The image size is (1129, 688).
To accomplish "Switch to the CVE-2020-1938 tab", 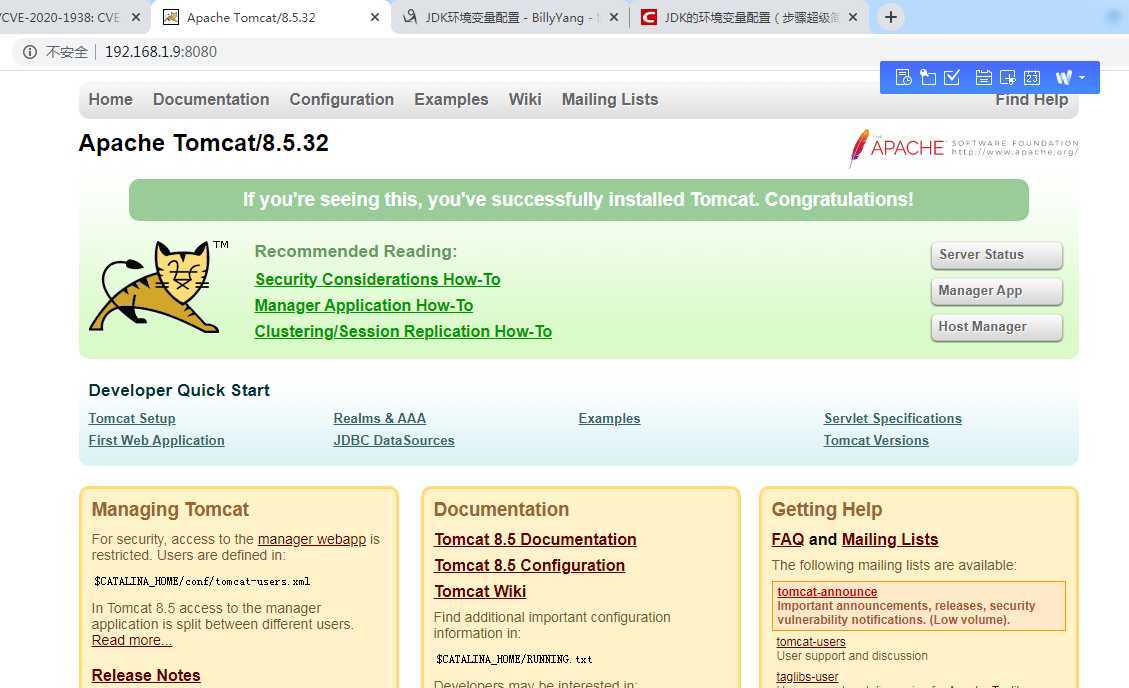I will [61, 17].
